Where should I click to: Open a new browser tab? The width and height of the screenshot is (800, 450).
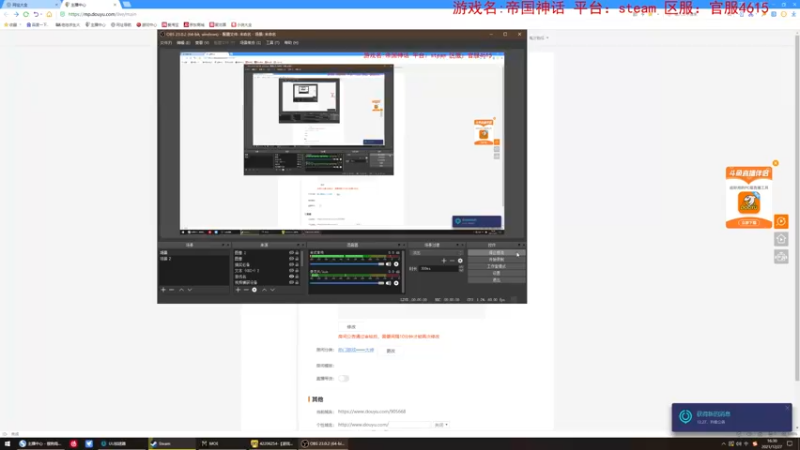point(127,5)
